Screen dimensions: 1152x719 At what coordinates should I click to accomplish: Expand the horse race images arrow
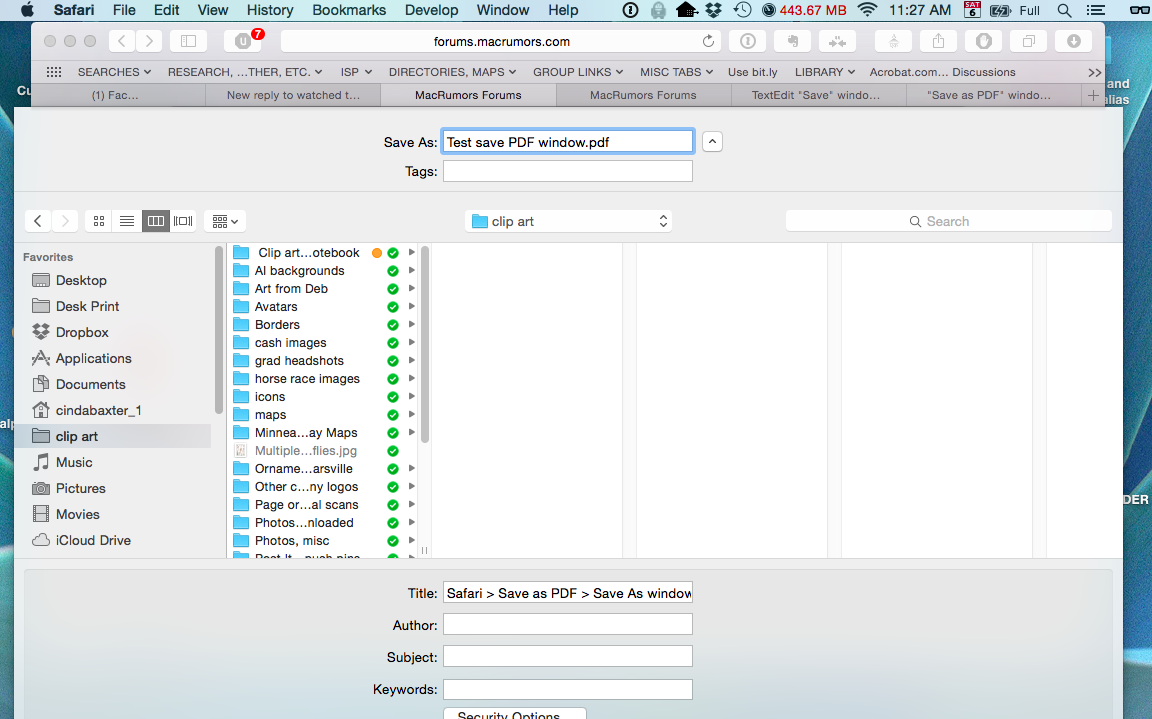[x=411, y=378]
